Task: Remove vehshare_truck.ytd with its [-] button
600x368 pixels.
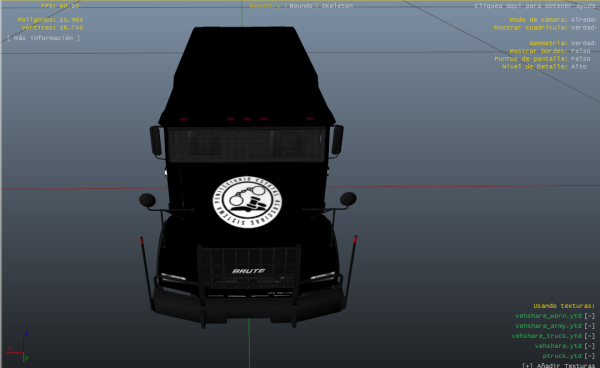Action: (x=590, y=336)
